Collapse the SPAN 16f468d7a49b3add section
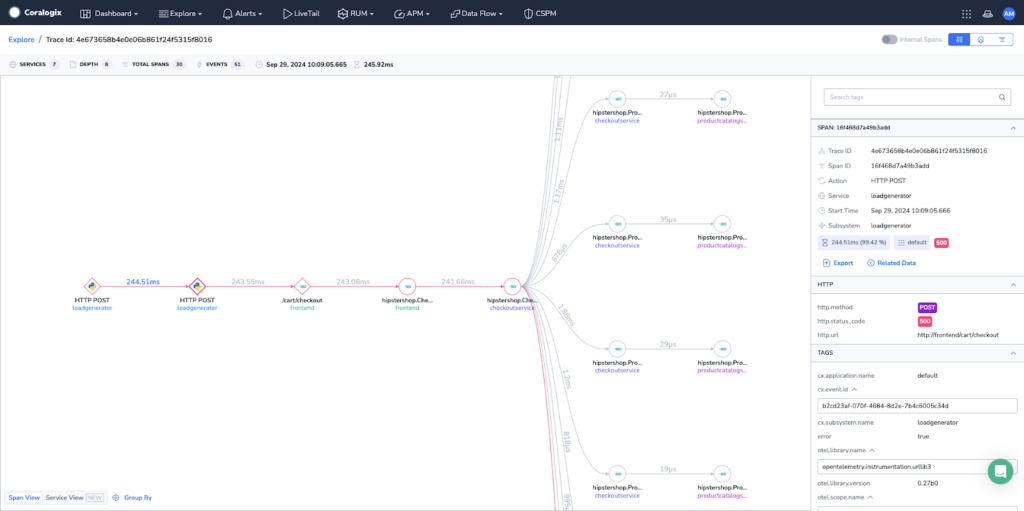The image size is (1024, 511). 1013,128
